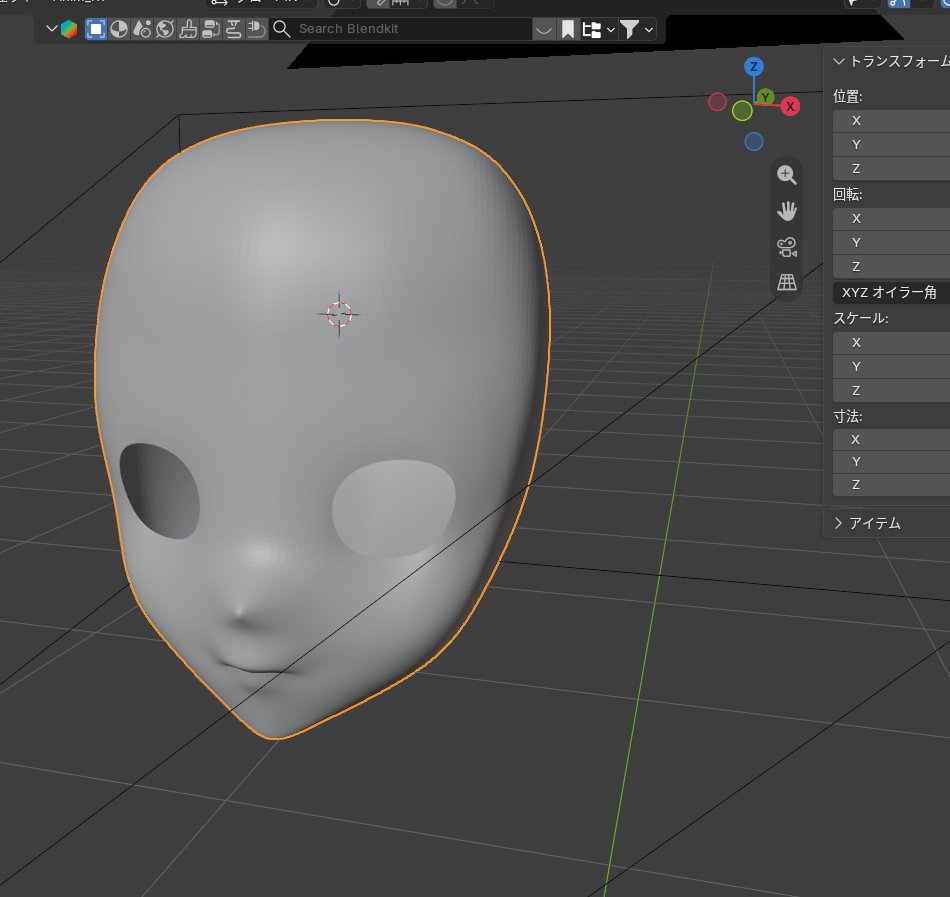The image size is (950, 897).
Task: Click the colorful BlendKit logo icon
Action: click(69, 29)
